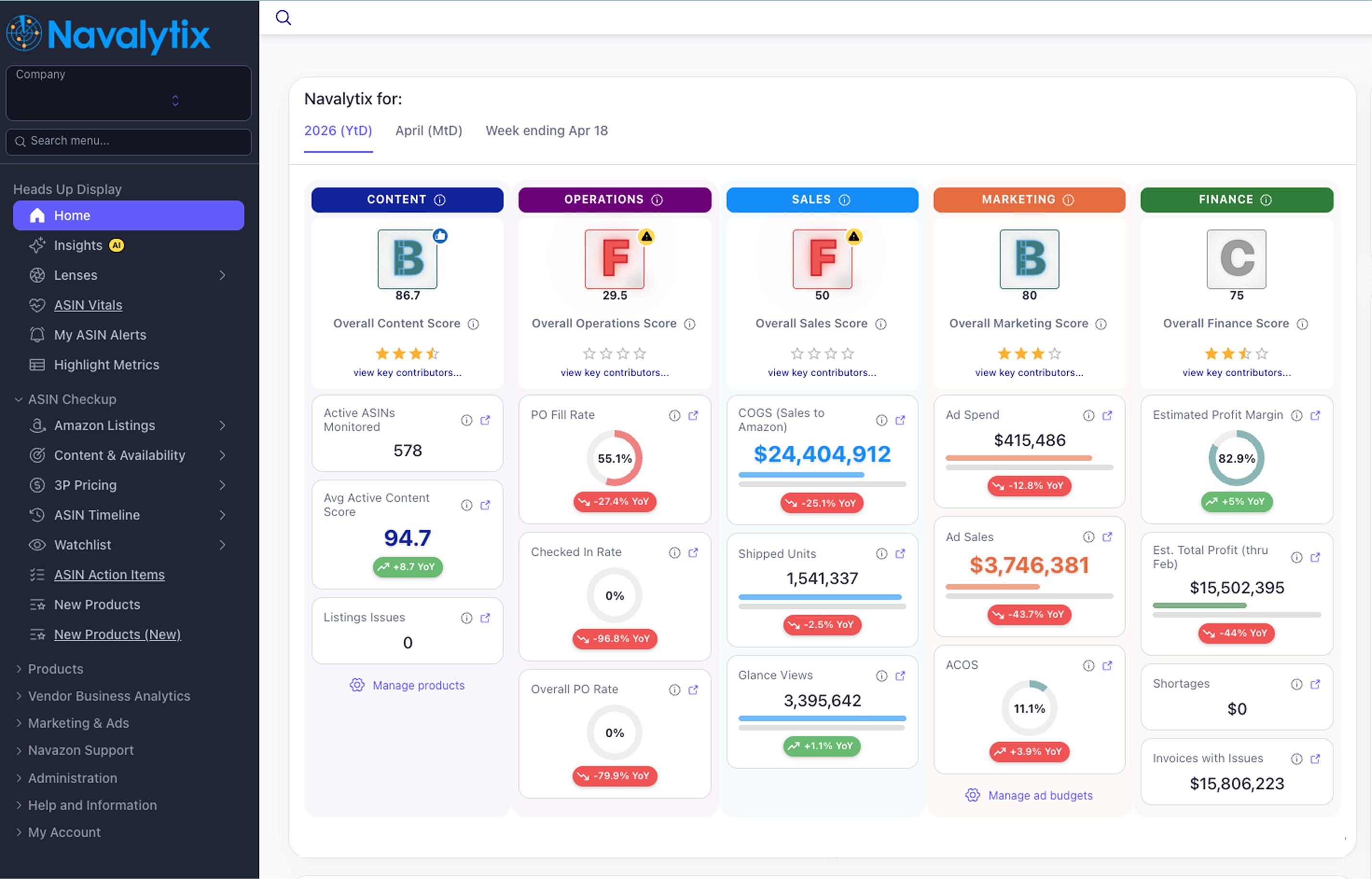The width and height of the screenshot is (1372, 879).
Task: Click the Navalytix logo
Action: tap(108, 34)
